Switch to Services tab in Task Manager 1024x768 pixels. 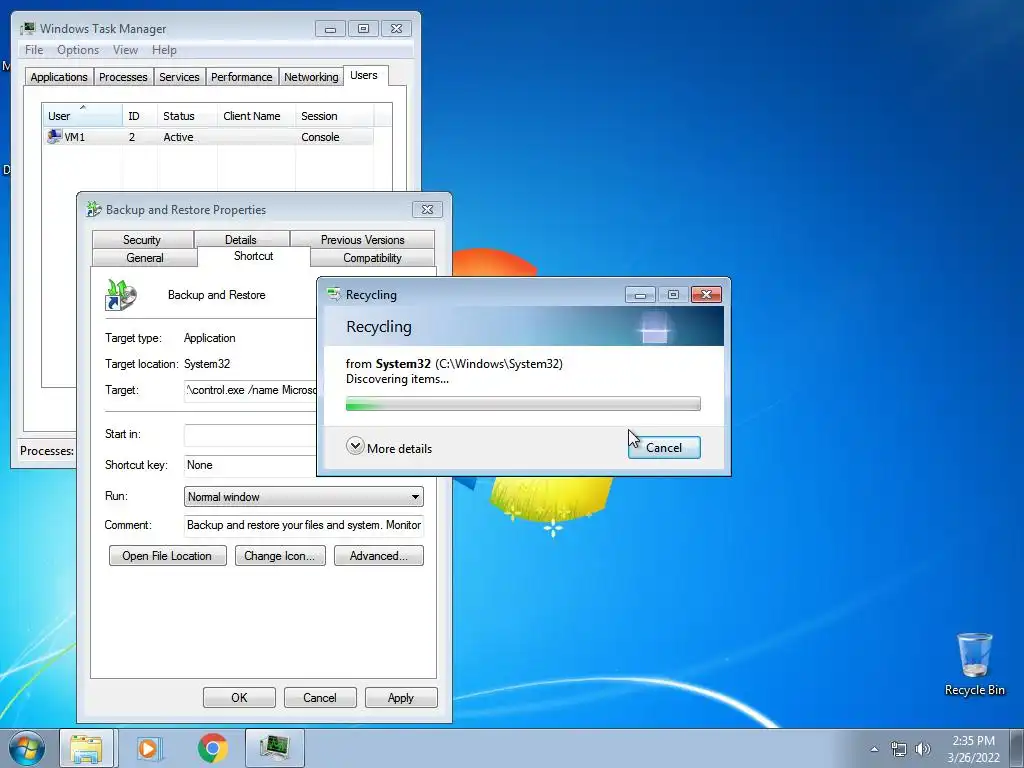click(179, 77)
